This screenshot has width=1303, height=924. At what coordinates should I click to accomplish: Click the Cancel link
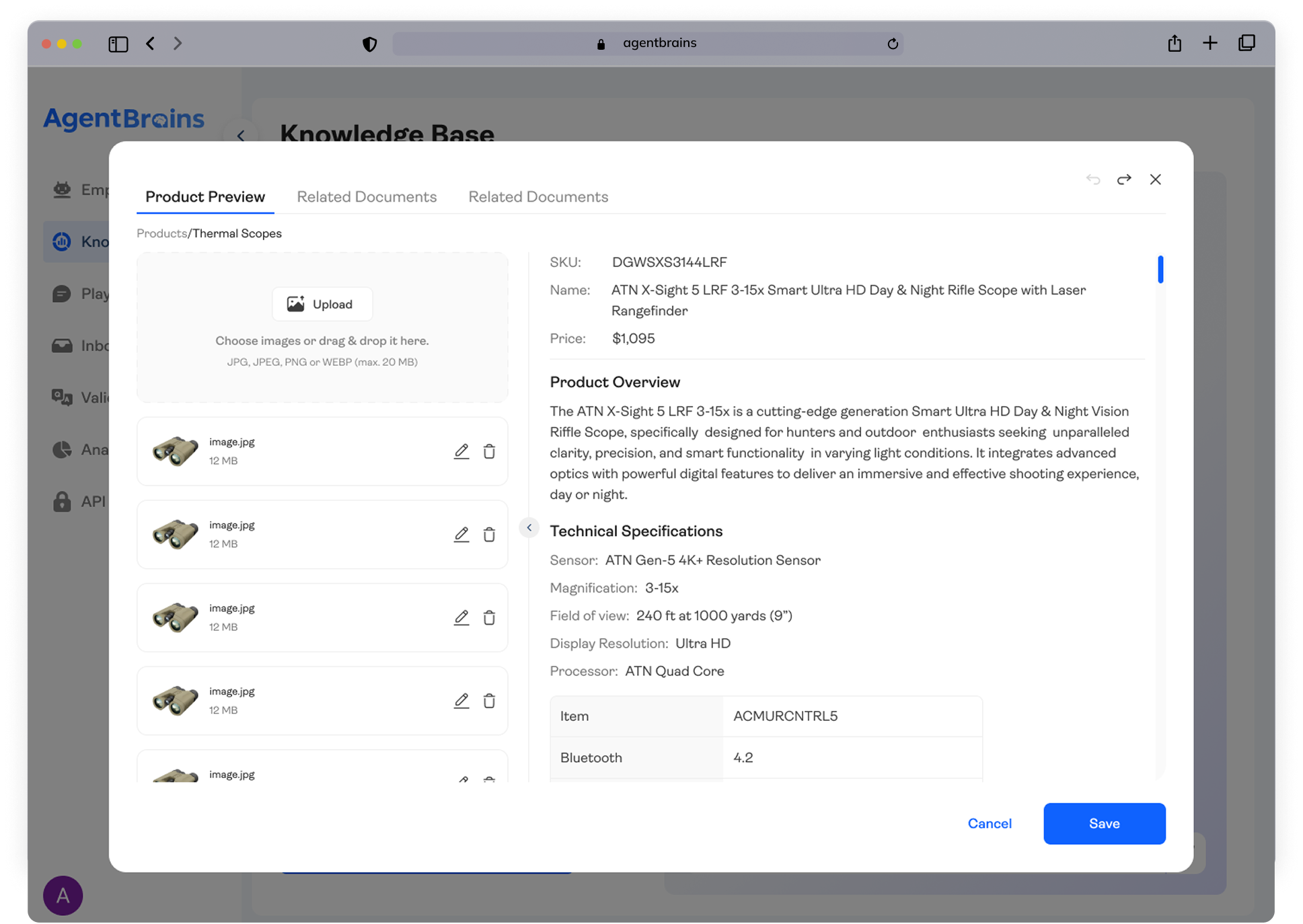click(x=989, y=824)
